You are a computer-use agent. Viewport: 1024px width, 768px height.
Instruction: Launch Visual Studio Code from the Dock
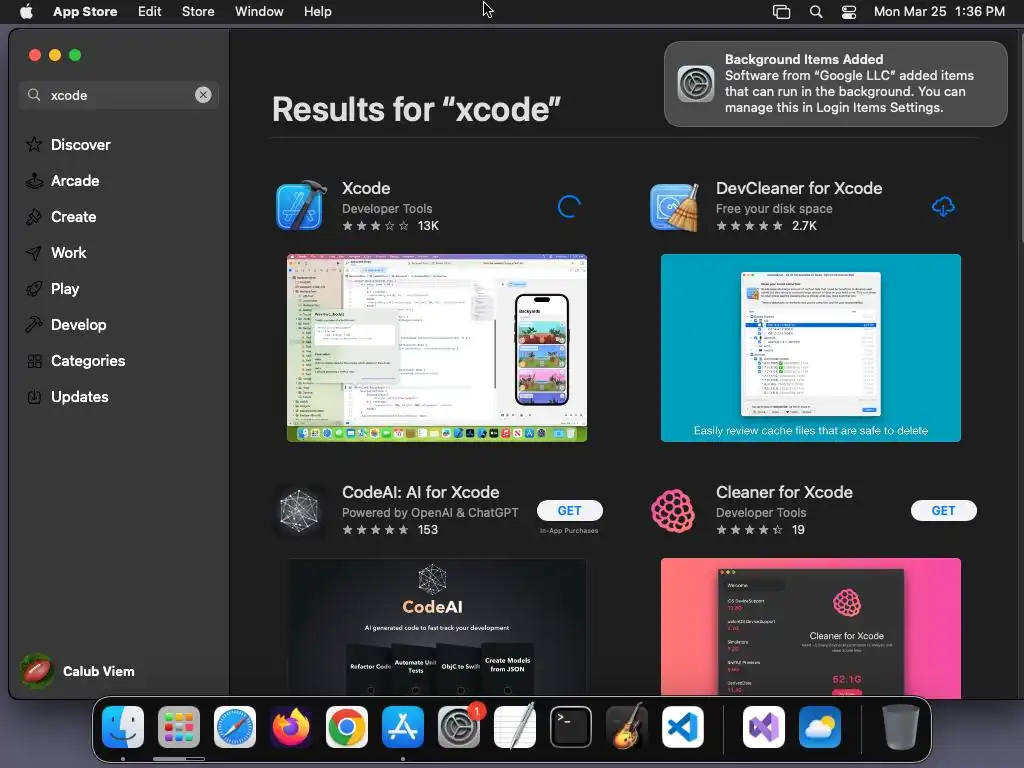pyautogui.click(x=682, y=727)
